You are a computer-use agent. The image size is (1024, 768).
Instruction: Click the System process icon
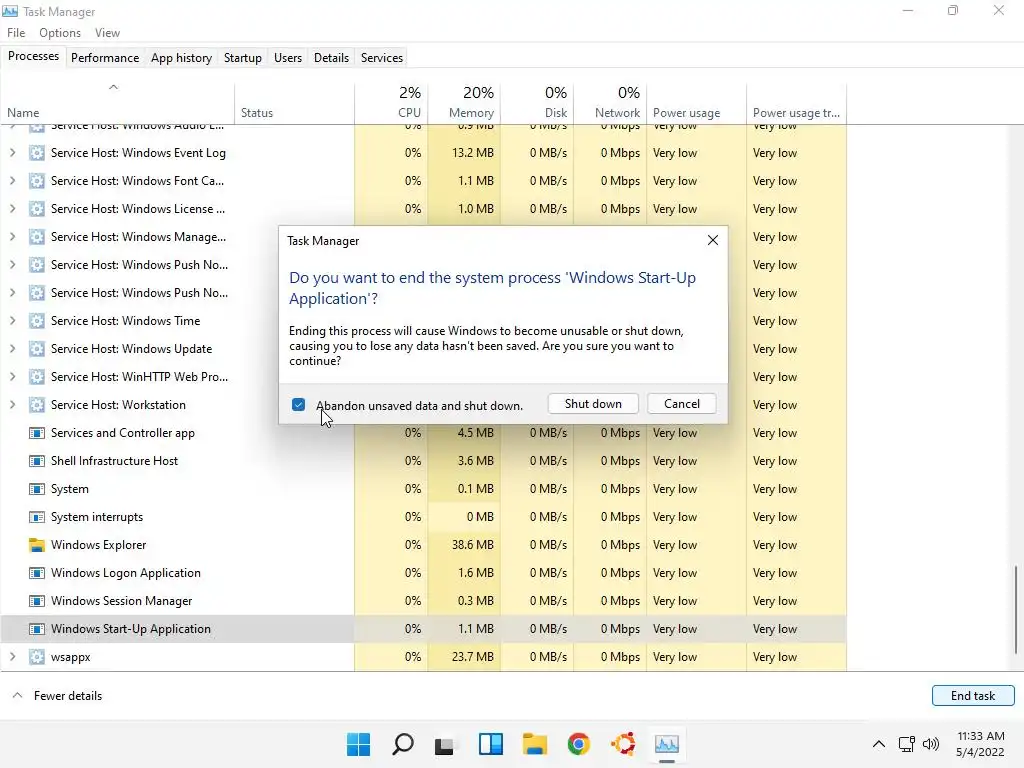37,489
